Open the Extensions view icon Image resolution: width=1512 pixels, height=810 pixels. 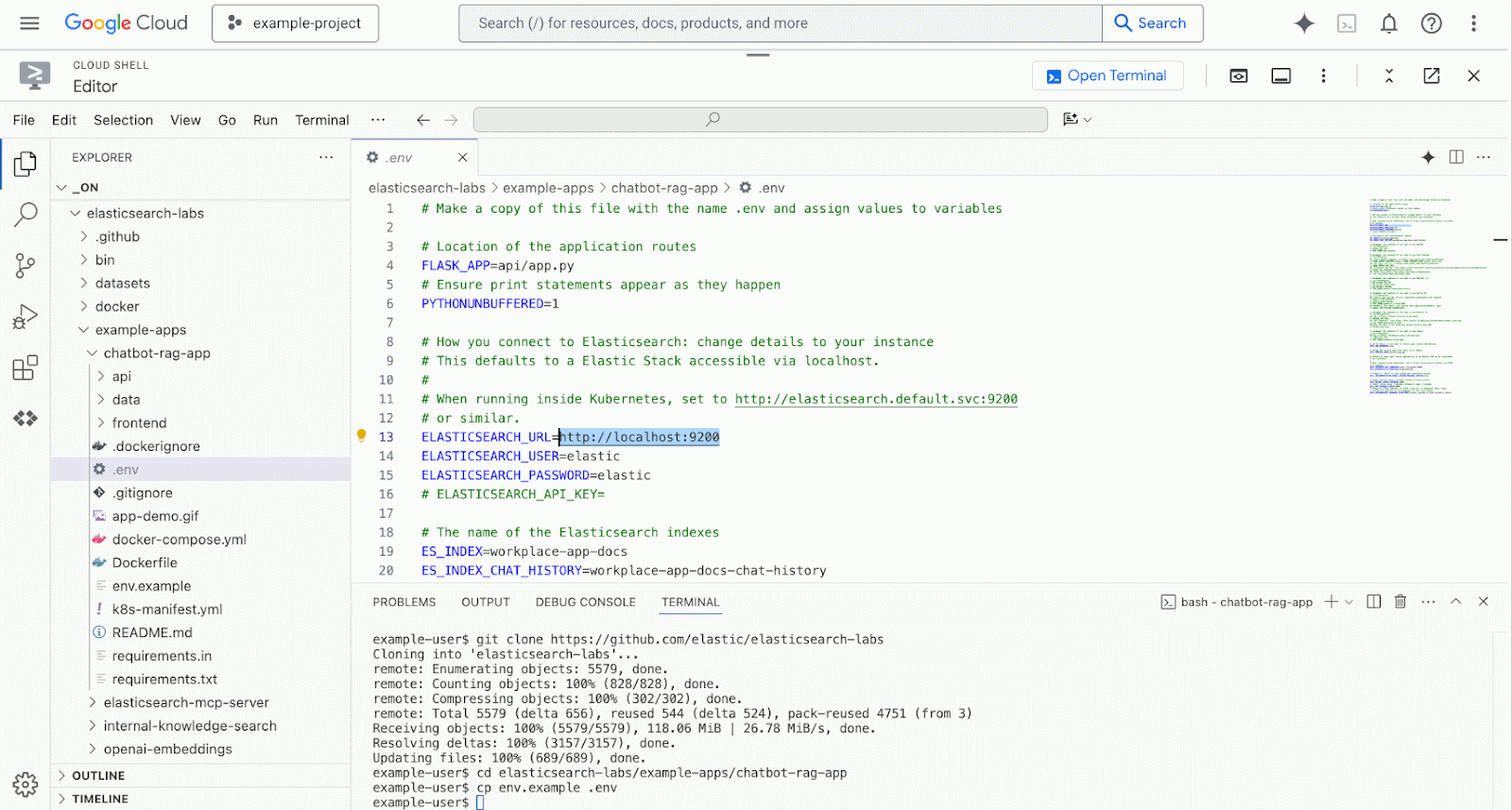tap(26, 368)
